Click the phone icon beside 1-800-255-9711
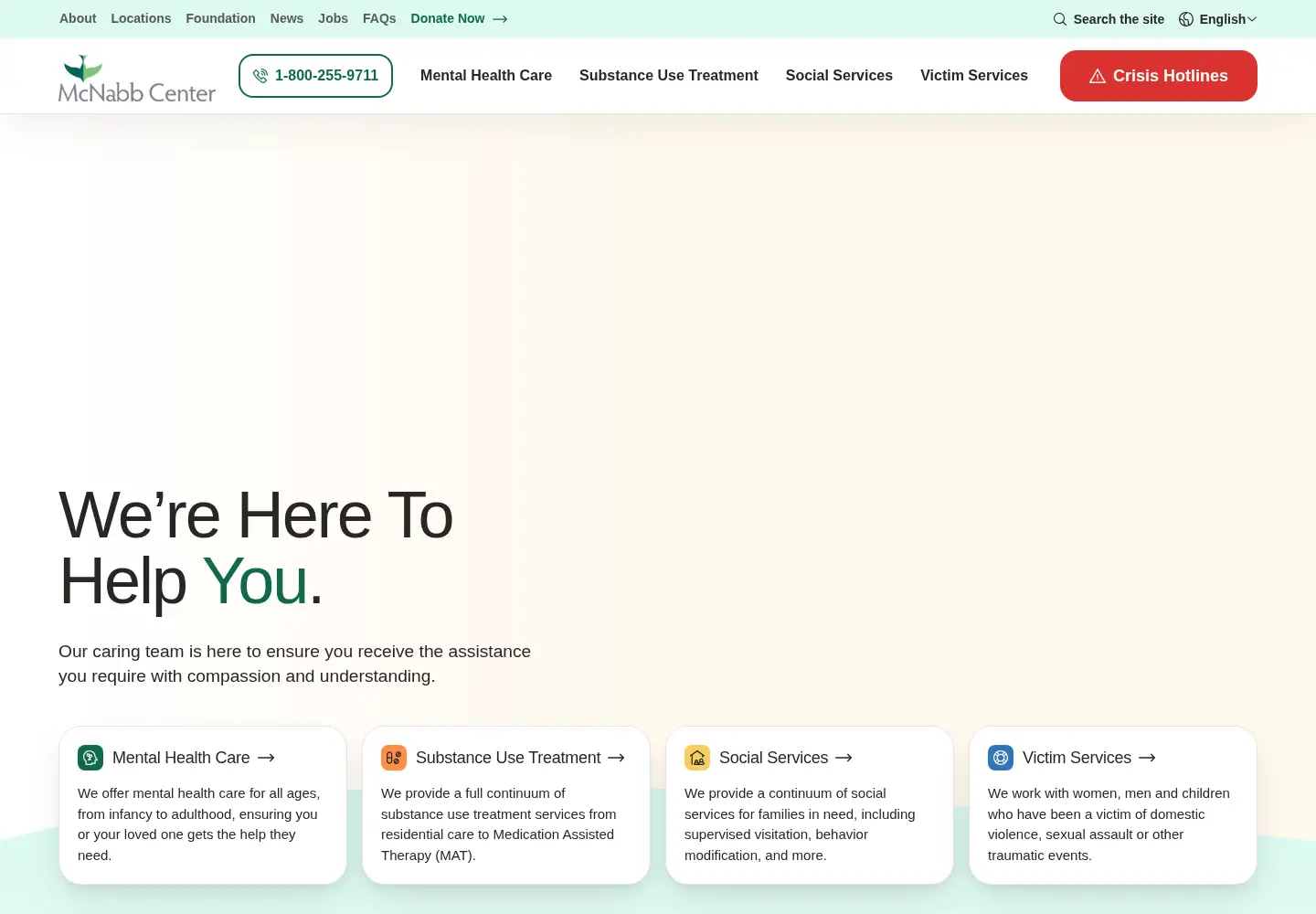This screenshot has width=1316, height=914. [x=260, y=76]
